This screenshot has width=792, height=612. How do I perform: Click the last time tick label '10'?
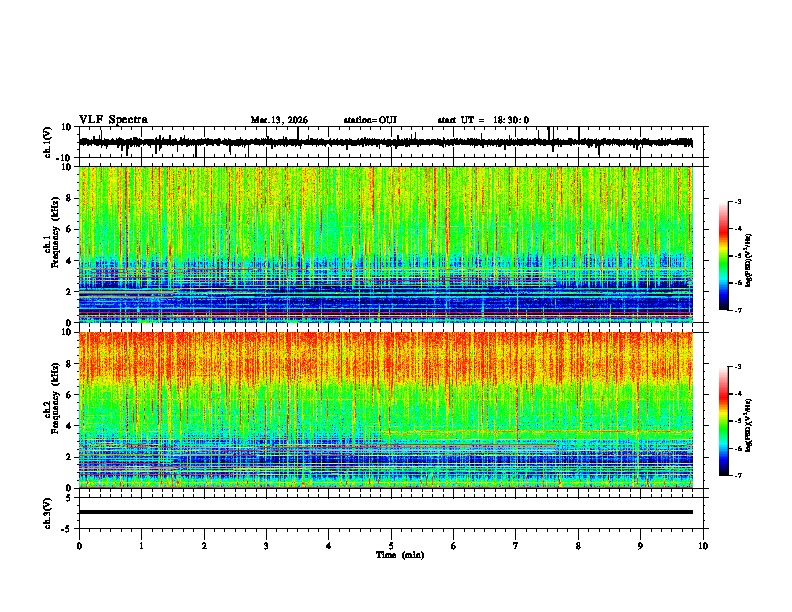tap(703, 546)
